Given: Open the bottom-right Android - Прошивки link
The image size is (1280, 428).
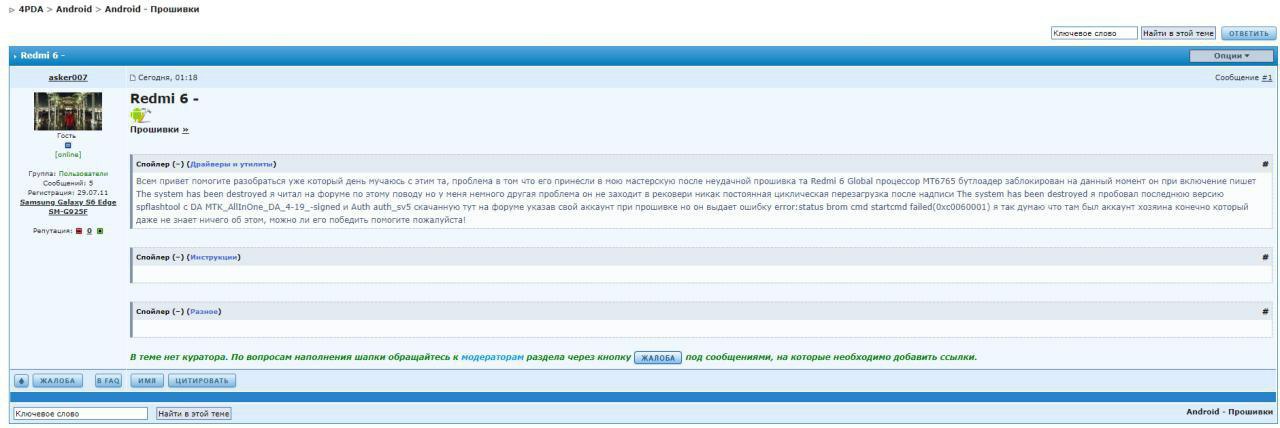Looking at the screenshot, I should pos(1229,411).
